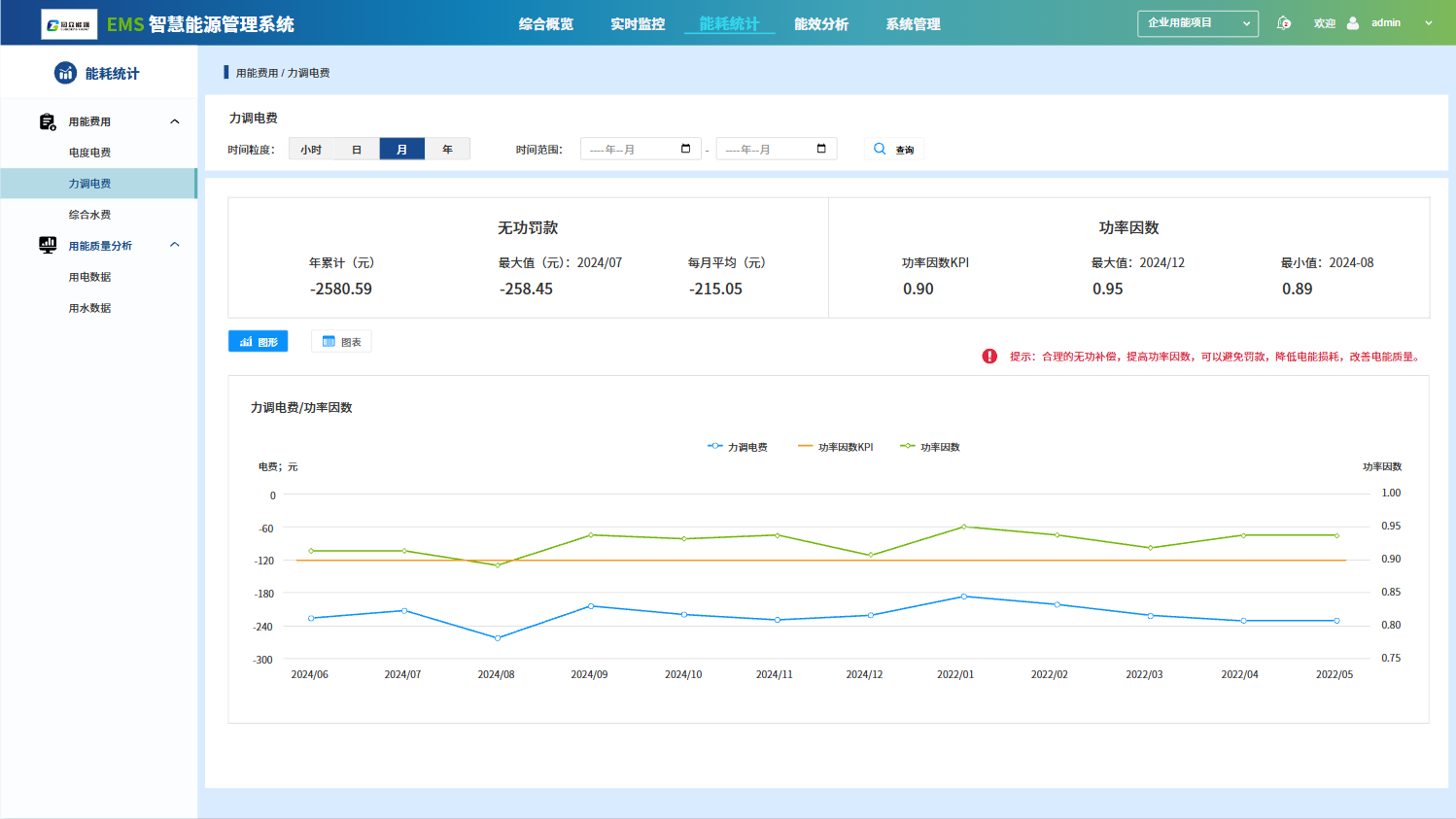Click the 用能费用 clipboard icon
The width and height of the screenshot is (1456, 819).
[x=47, y=121]
